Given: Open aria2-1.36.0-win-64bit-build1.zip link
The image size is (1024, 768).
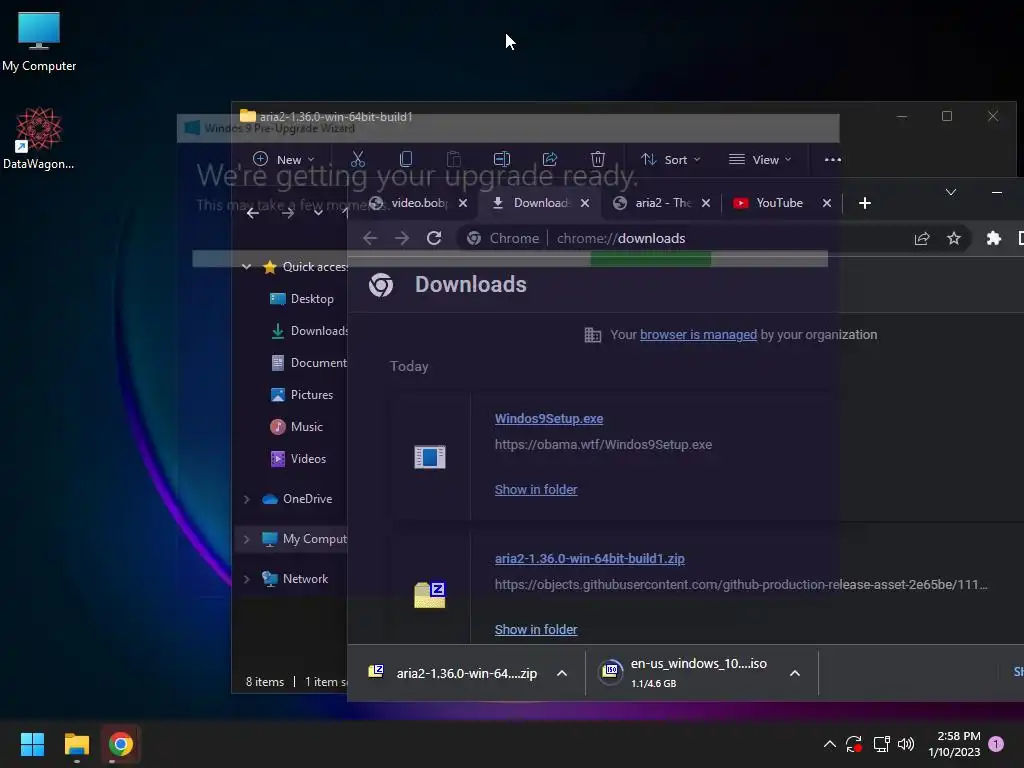Looking at the screenshot, I should pyautogui.click(x=589, y=558).
